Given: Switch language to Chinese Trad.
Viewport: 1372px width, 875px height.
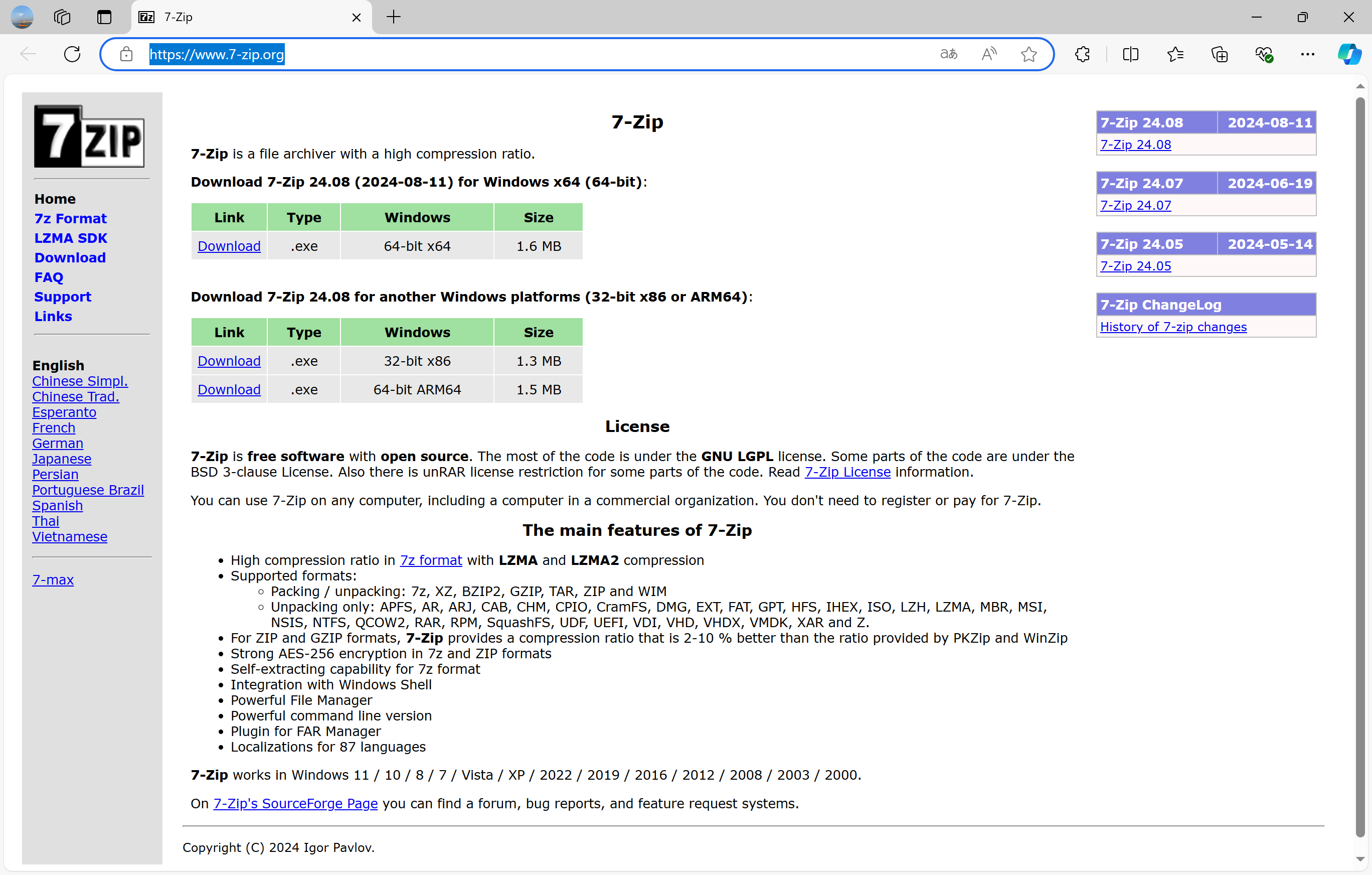Looking at the screenshot, I should click(76, 396).
